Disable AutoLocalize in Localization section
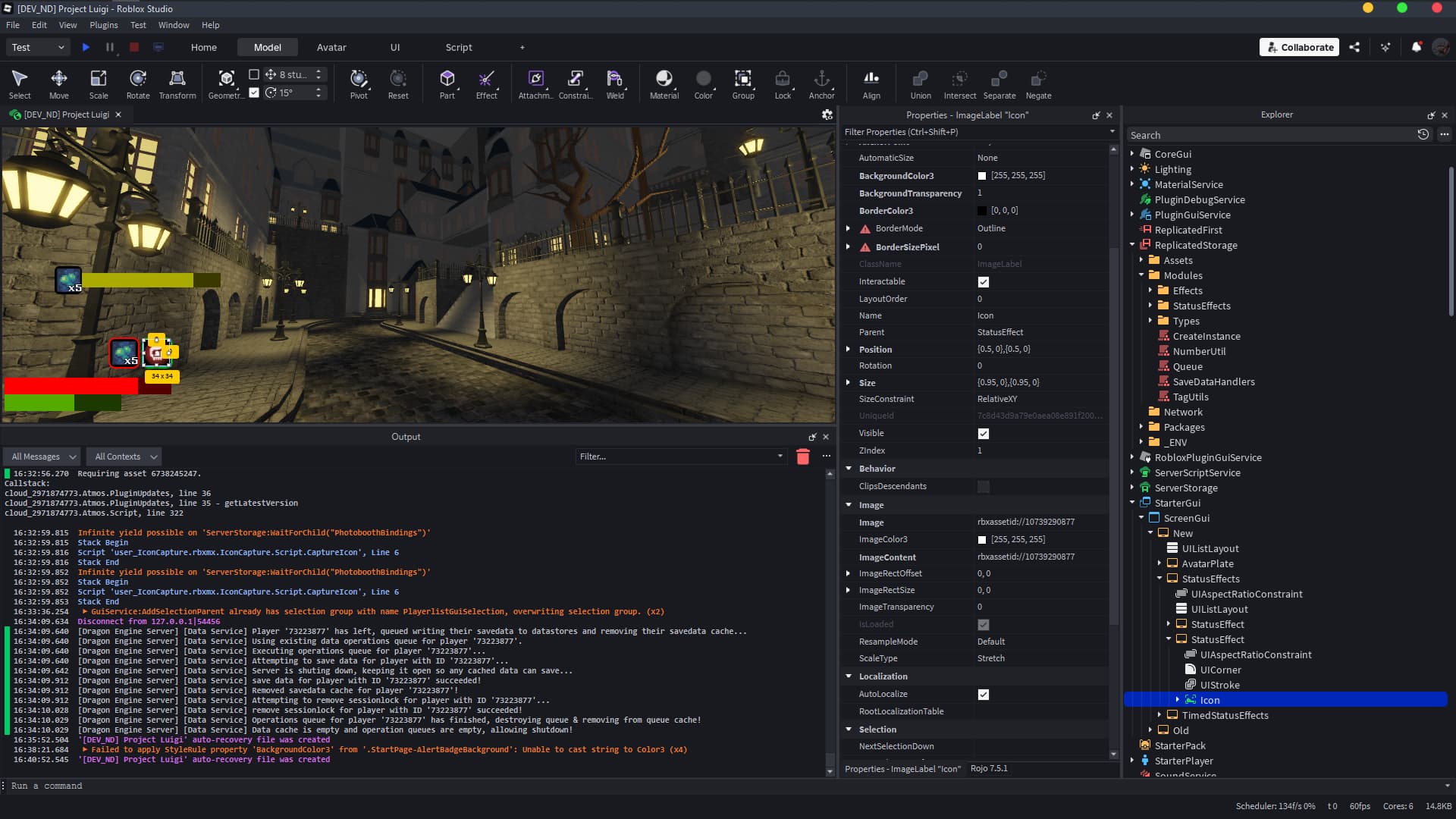Viewport: 1456px width, 819px height. click(984, 694)
